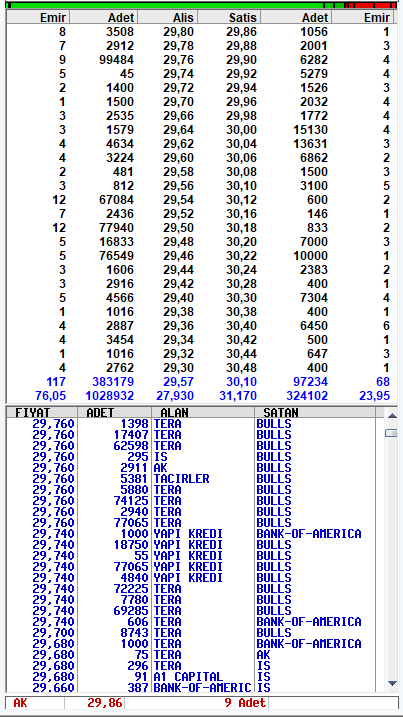Select trade row with quantity 62598

[x=191, y=446]
